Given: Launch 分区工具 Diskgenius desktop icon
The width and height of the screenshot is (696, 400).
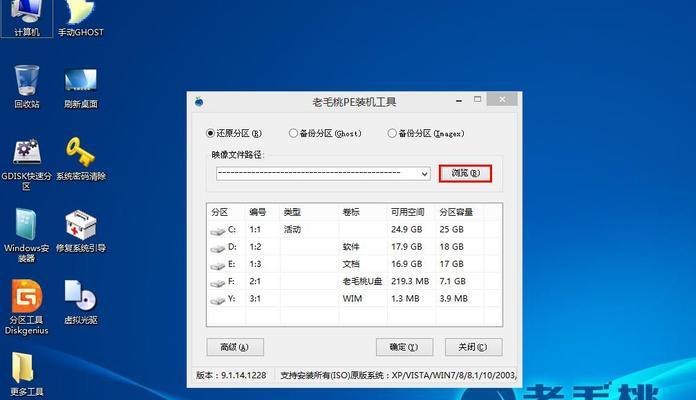Looking at the screenshot, I should 27,307.
